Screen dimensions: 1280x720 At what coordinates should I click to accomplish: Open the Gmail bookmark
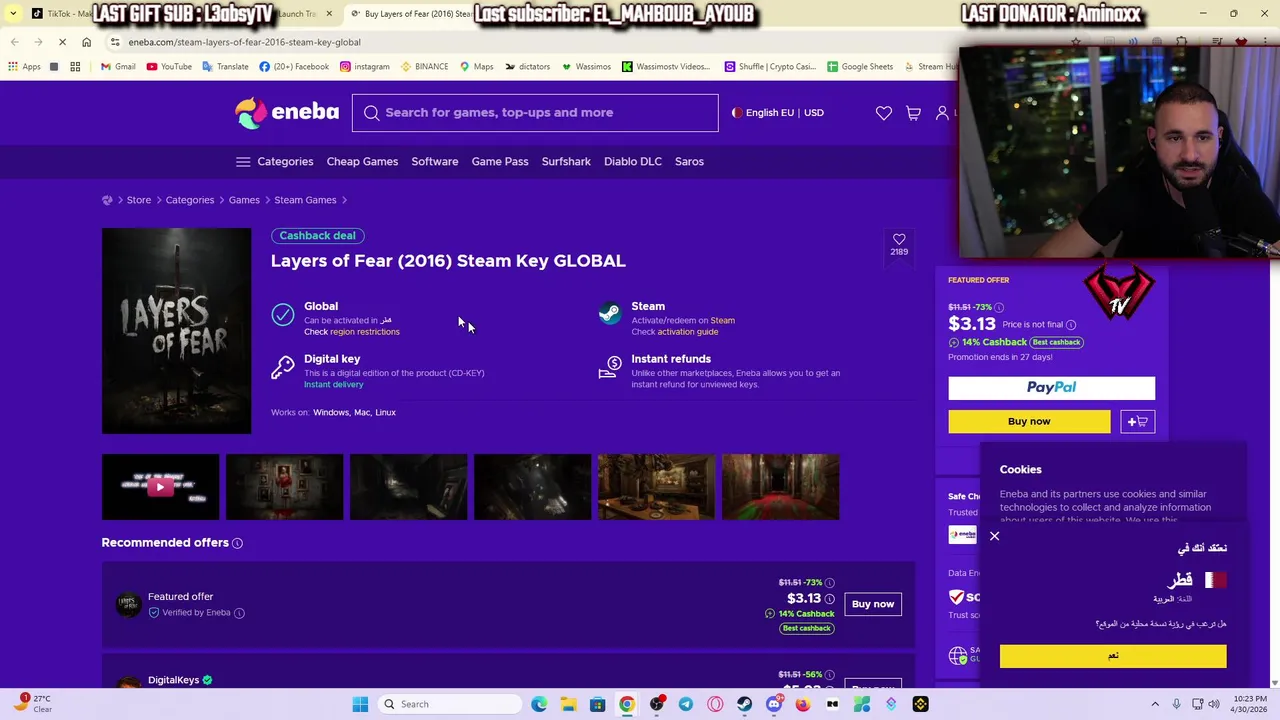coord(118,67)
